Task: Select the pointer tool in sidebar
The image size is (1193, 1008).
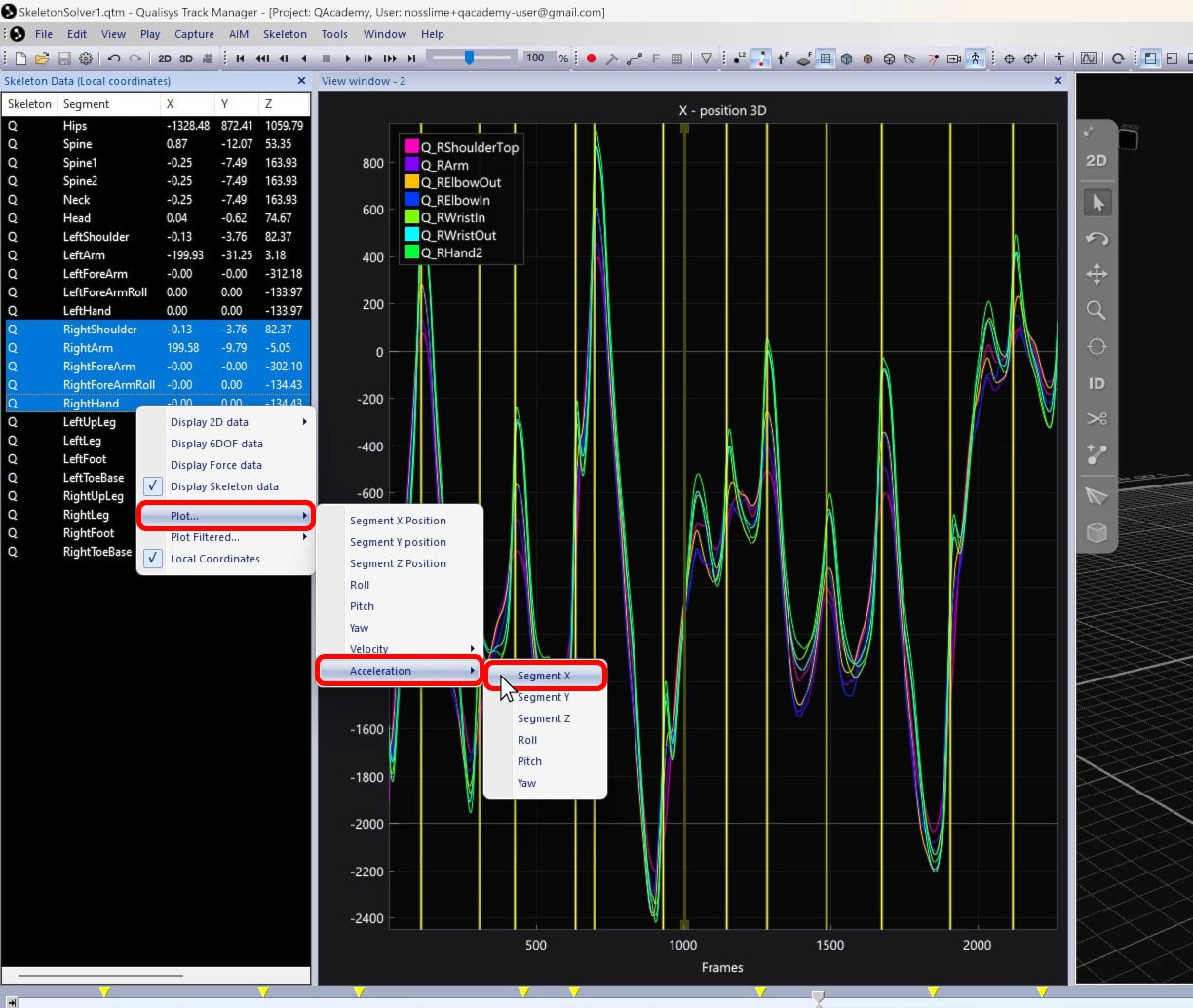Action: click(1097, 203)
